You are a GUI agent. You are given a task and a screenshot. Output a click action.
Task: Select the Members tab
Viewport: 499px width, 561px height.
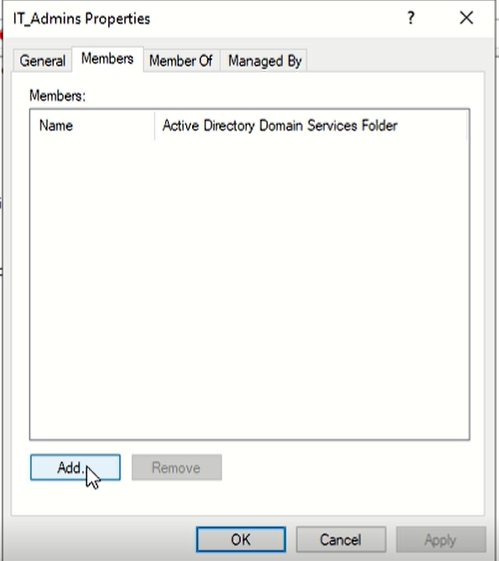107,59
